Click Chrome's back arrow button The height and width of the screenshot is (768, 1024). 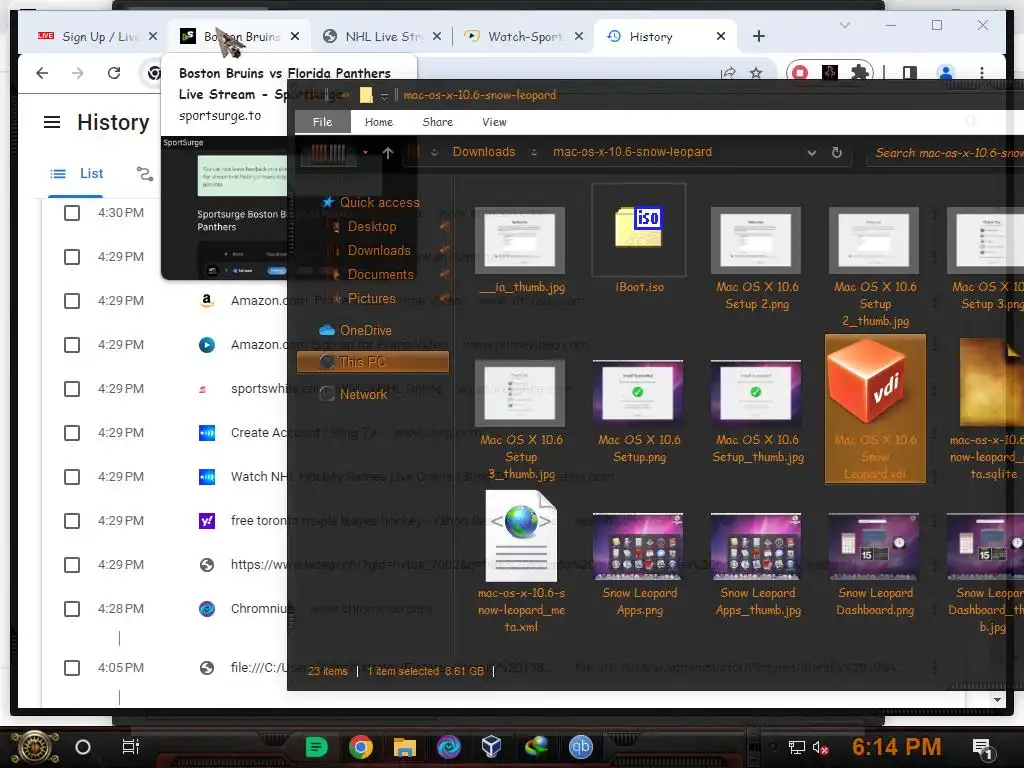coord(42,73)
